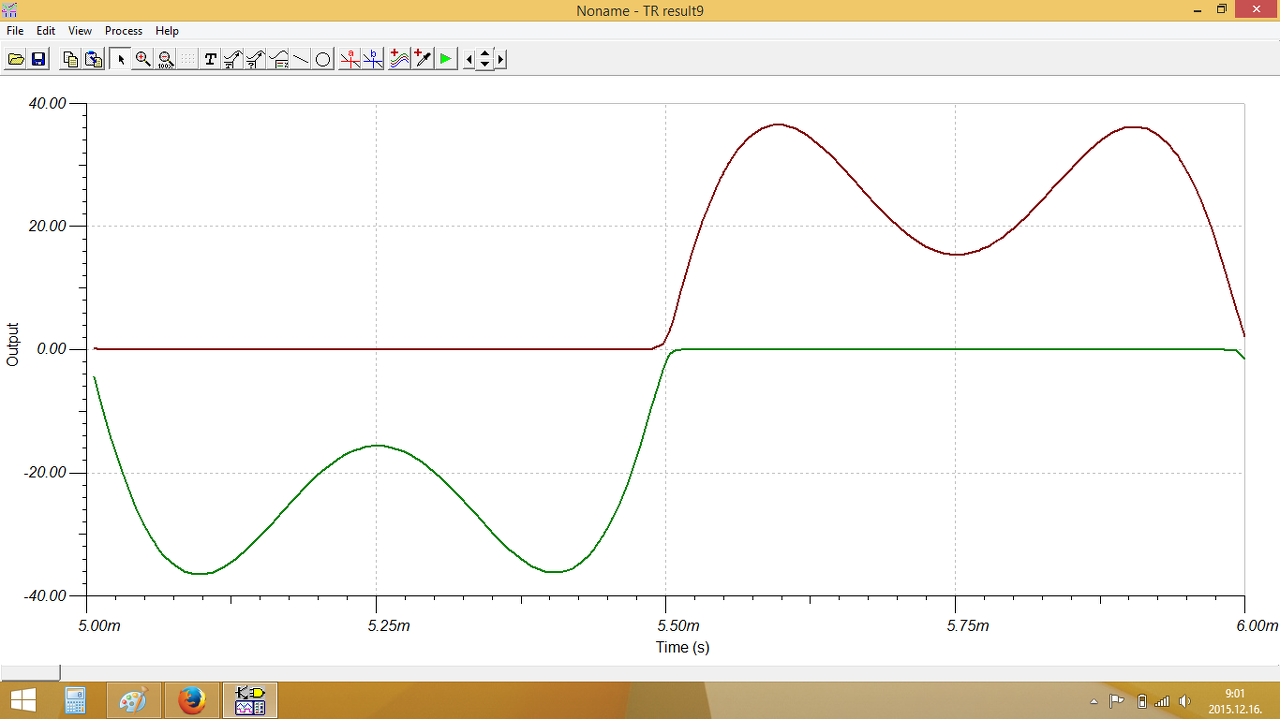1280x719 pixels.
Task: Activate cursor b on the curve
Action: pyautogui.click(x=373, y=59)
